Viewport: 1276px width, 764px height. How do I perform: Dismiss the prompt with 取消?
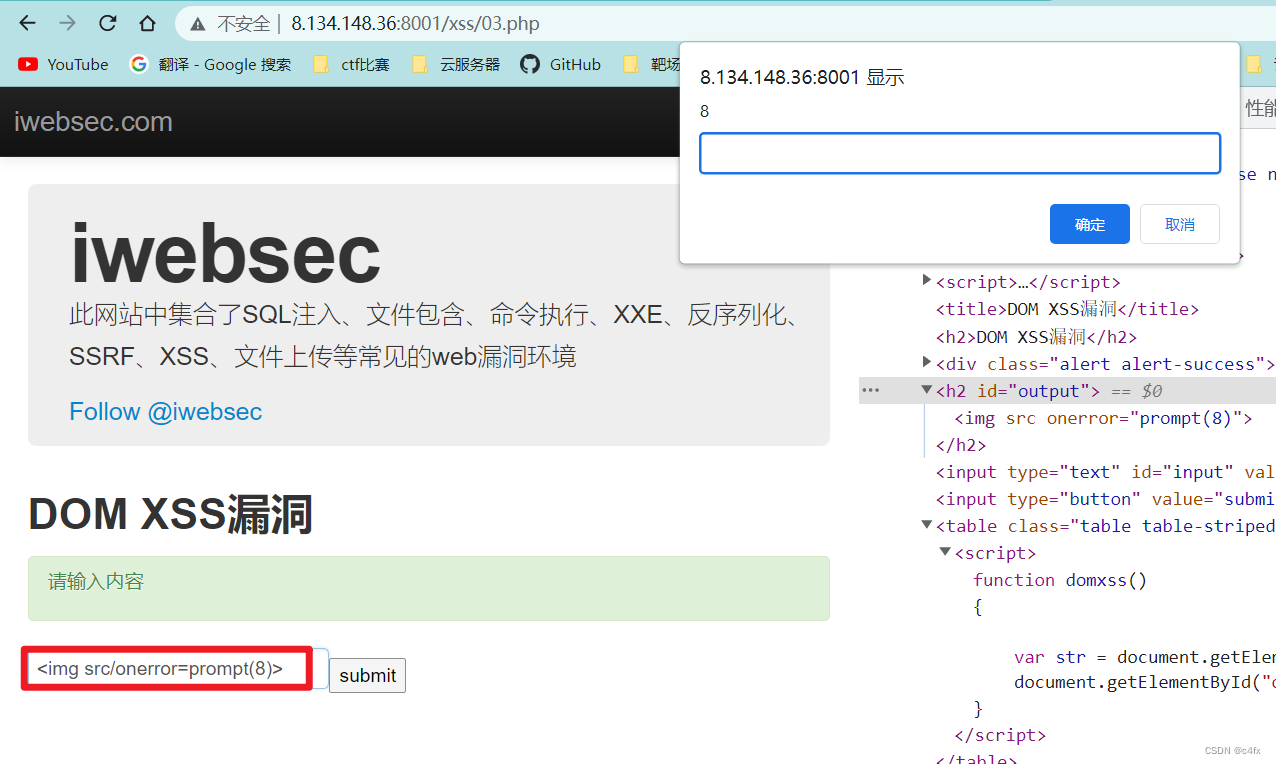pyautogui.click(x=1180, y=224)
